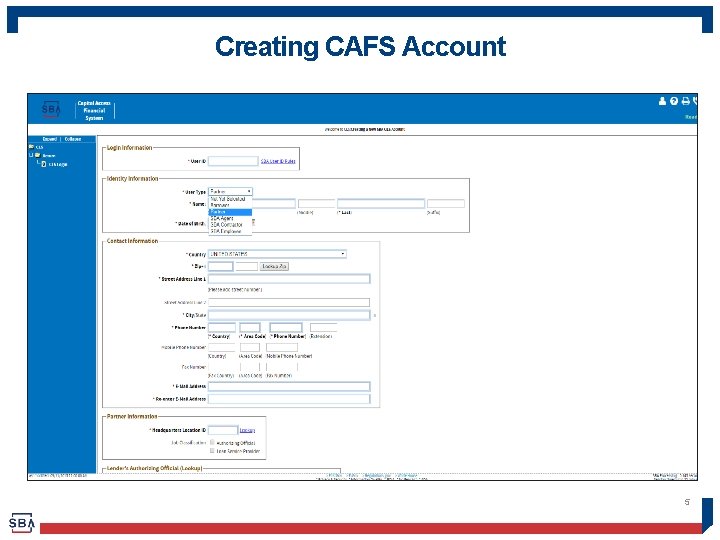Open the user profile icon in header
The height and width of the screenshot is (540, 720).
[662, 101]
